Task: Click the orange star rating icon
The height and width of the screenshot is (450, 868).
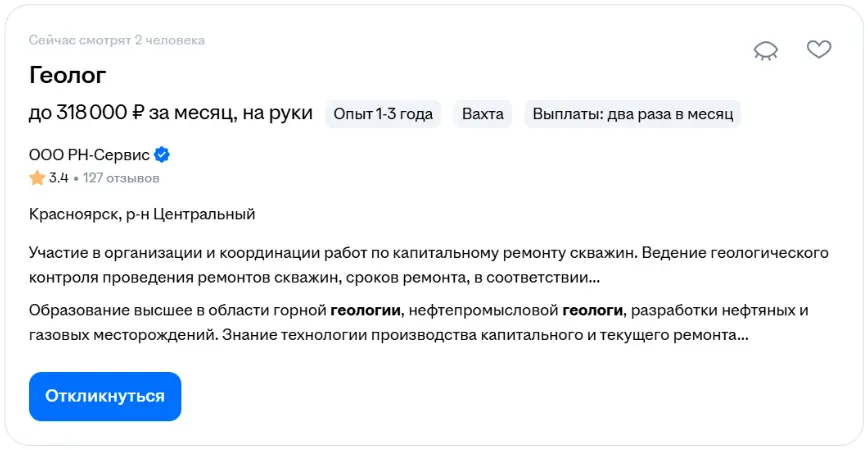Action: tap(37, 178)
